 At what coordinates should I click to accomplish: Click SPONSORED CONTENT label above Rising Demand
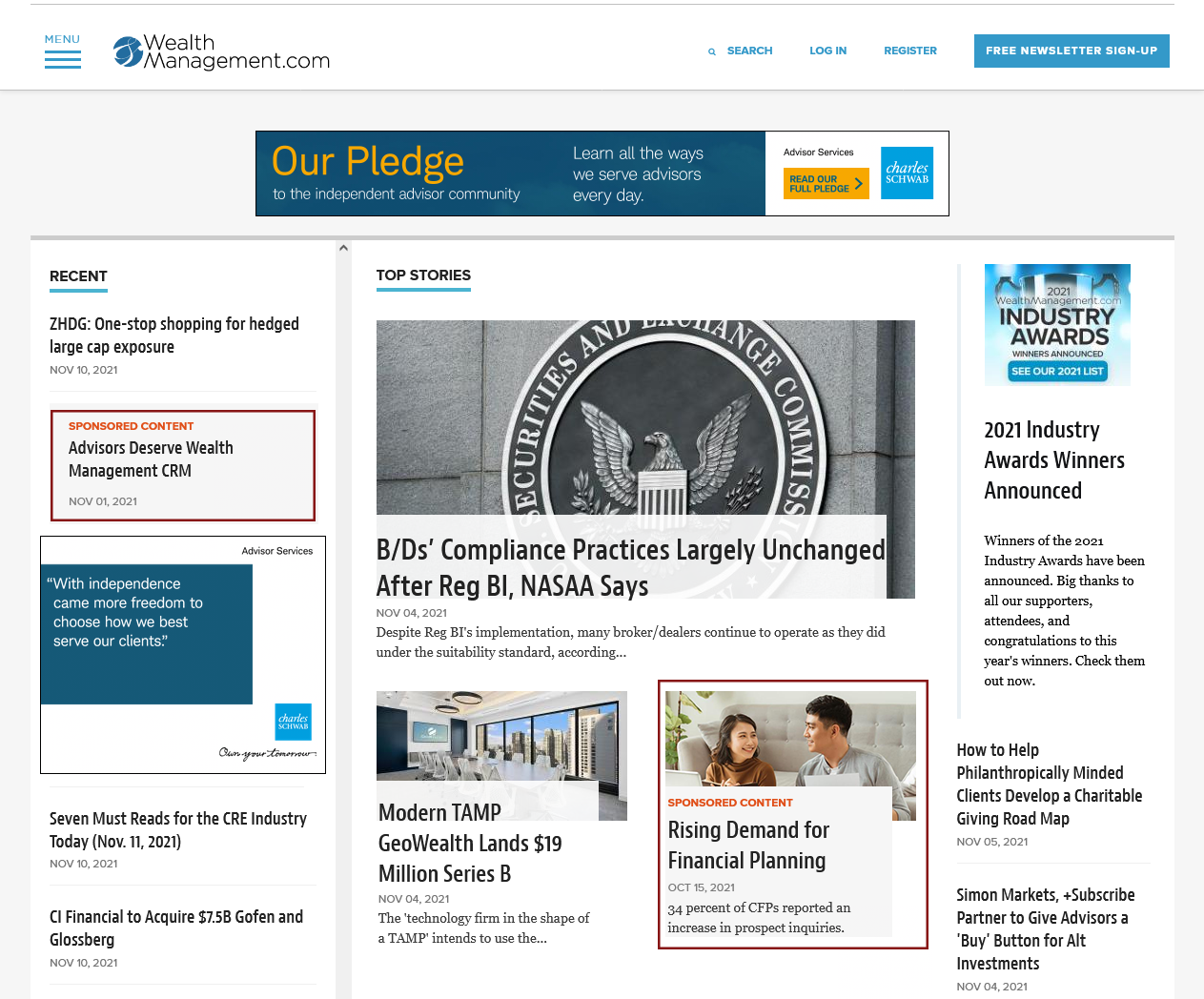pos(730,803)
